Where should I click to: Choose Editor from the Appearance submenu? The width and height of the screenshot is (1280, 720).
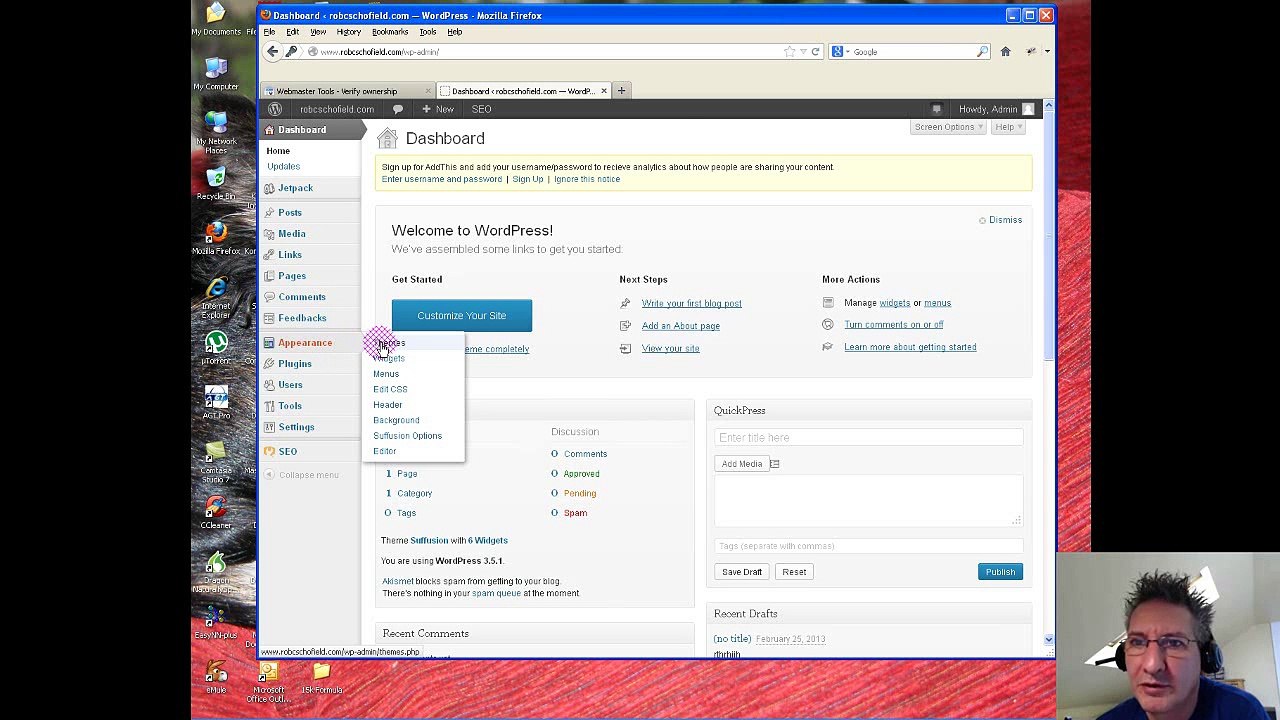(385, 451)
